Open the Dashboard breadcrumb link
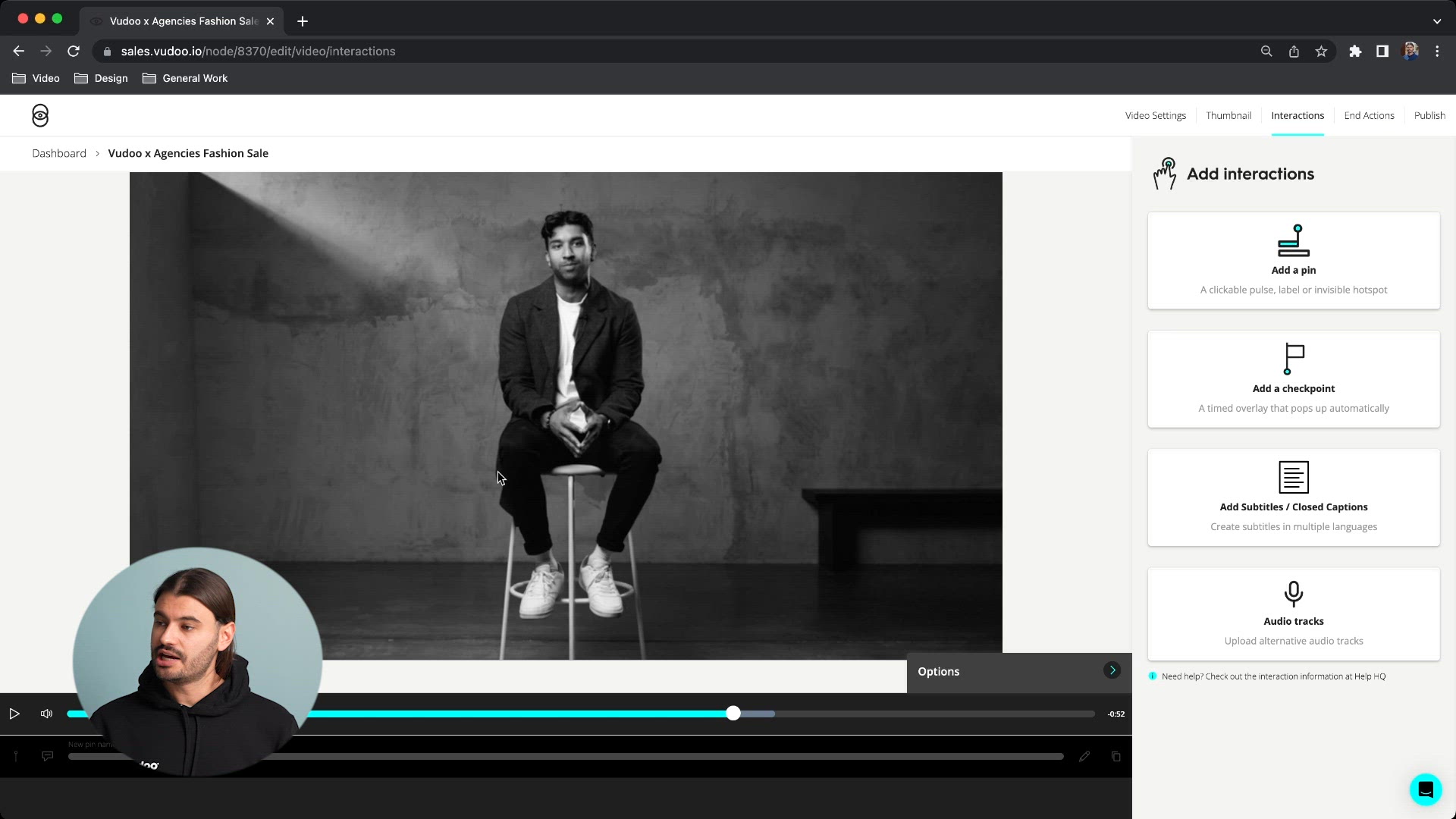Viewport: 1456px width, 819px height. coord(59,153)
